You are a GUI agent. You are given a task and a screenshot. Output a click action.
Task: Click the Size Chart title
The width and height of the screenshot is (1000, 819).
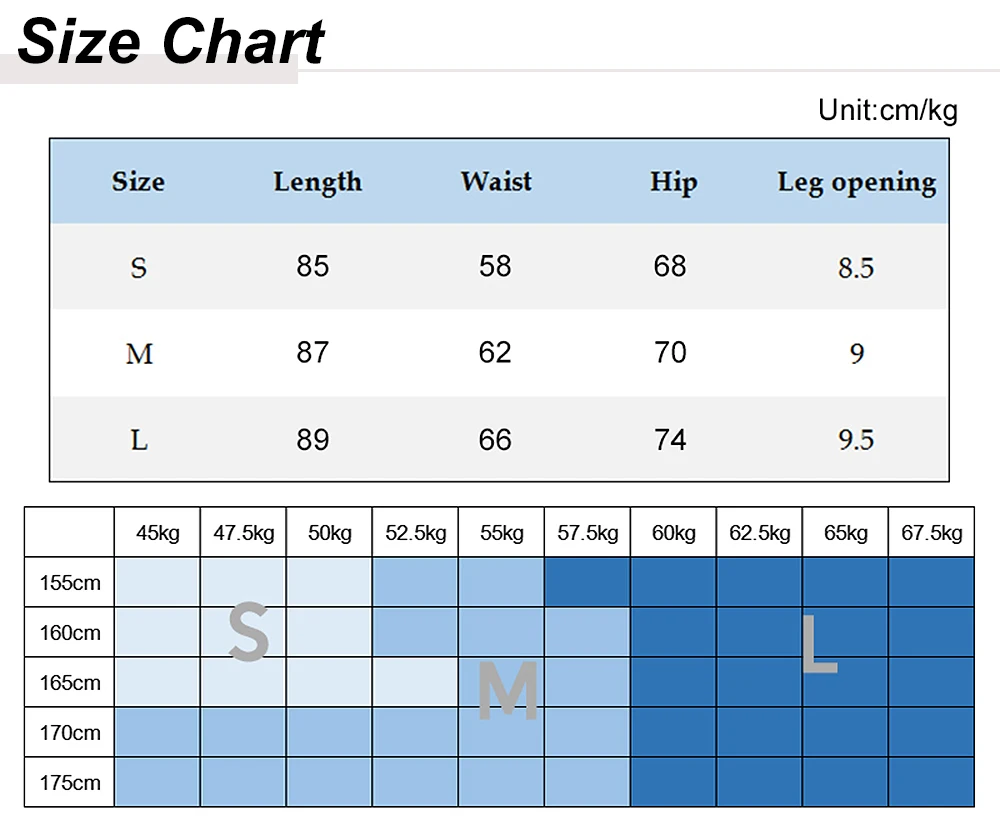(172, 41)
